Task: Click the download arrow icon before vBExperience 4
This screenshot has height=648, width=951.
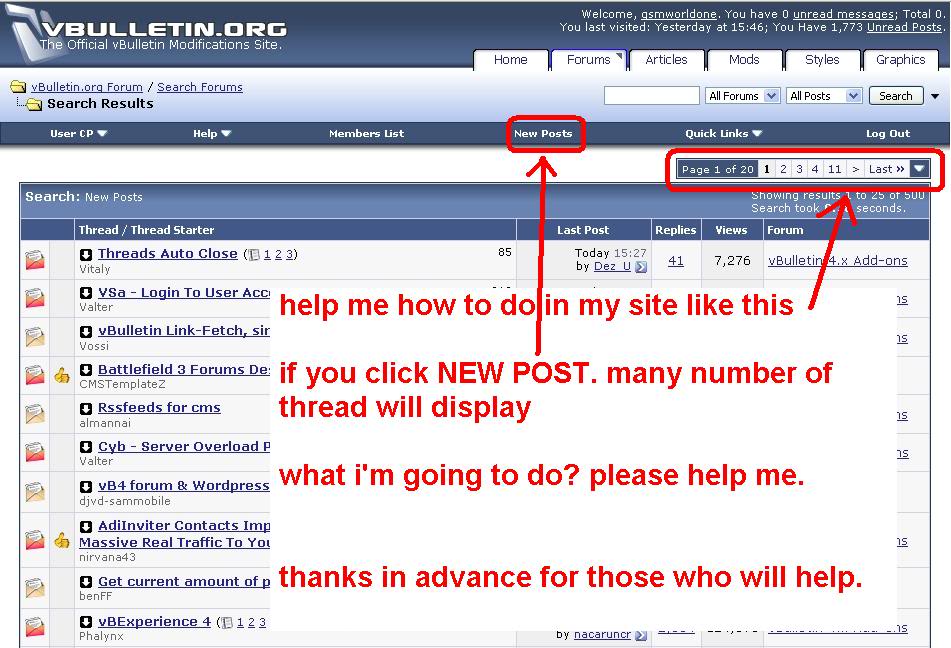Action: pyautogui.click(x=86, y=622)
